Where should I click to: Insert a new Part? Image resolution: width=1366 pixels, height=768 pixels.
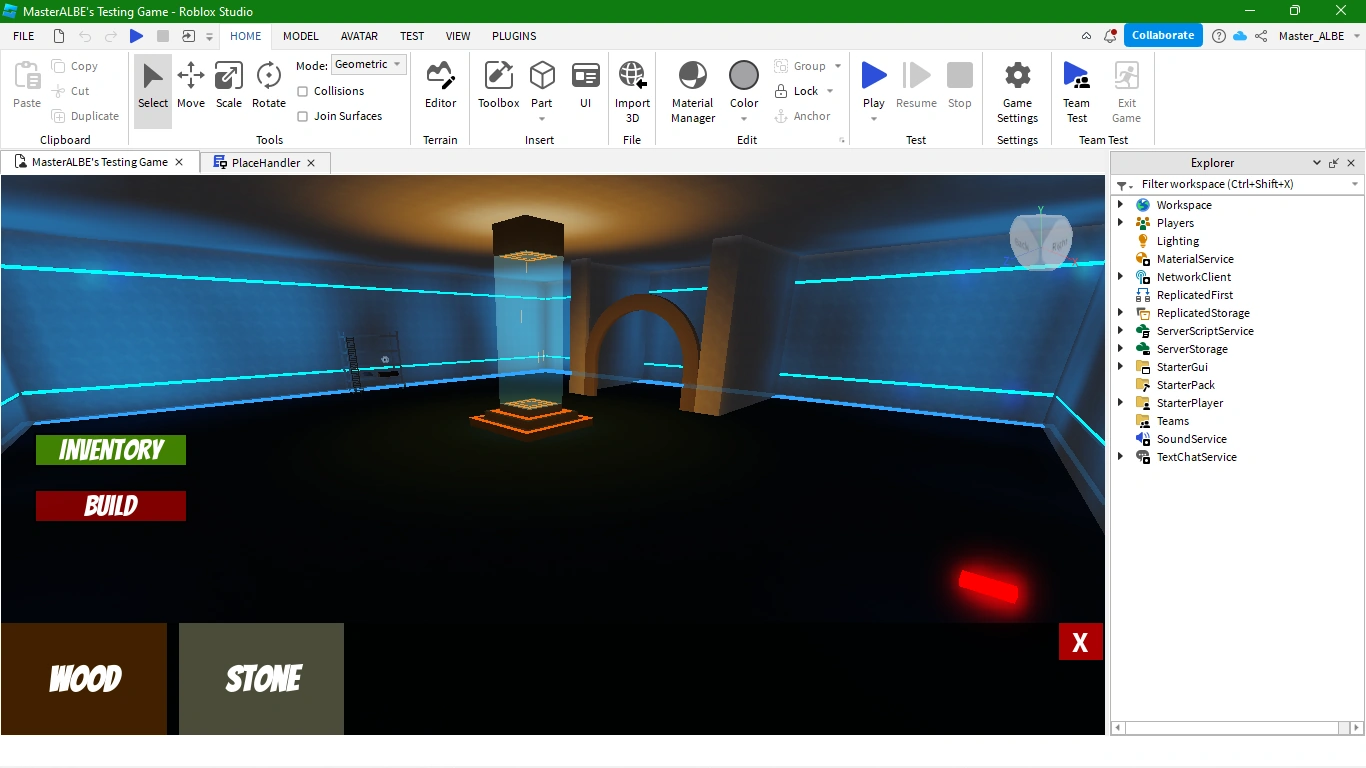(x=542, y=80)
